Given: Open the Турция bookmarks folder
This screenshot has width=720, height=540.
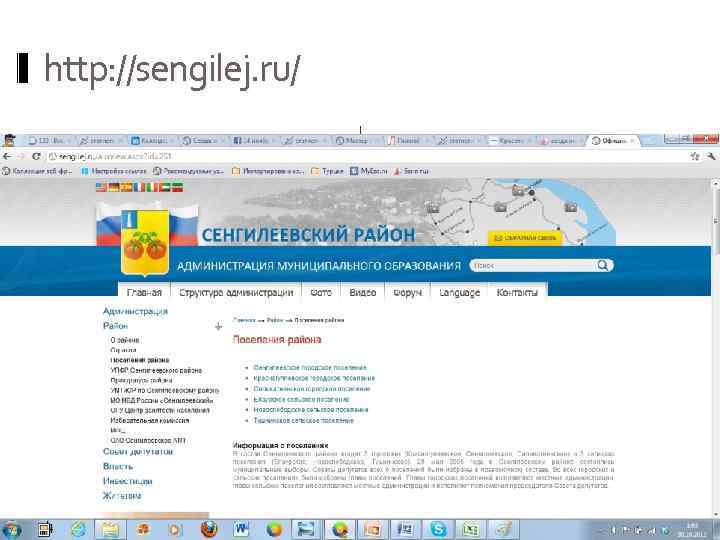Looking at the screenshot, I should point(327,171).
